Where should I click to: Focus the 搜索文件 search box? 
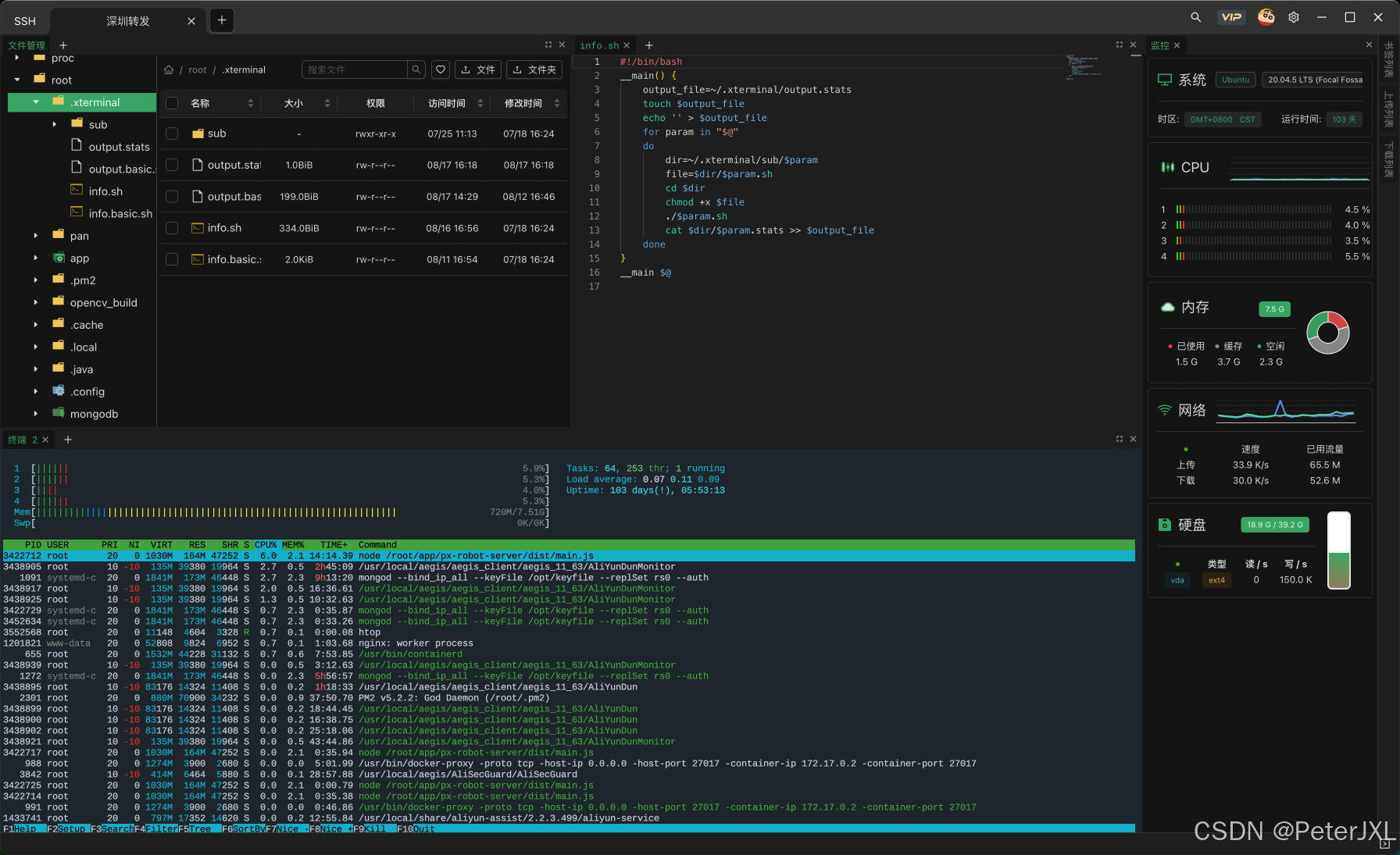click(355, 69)
